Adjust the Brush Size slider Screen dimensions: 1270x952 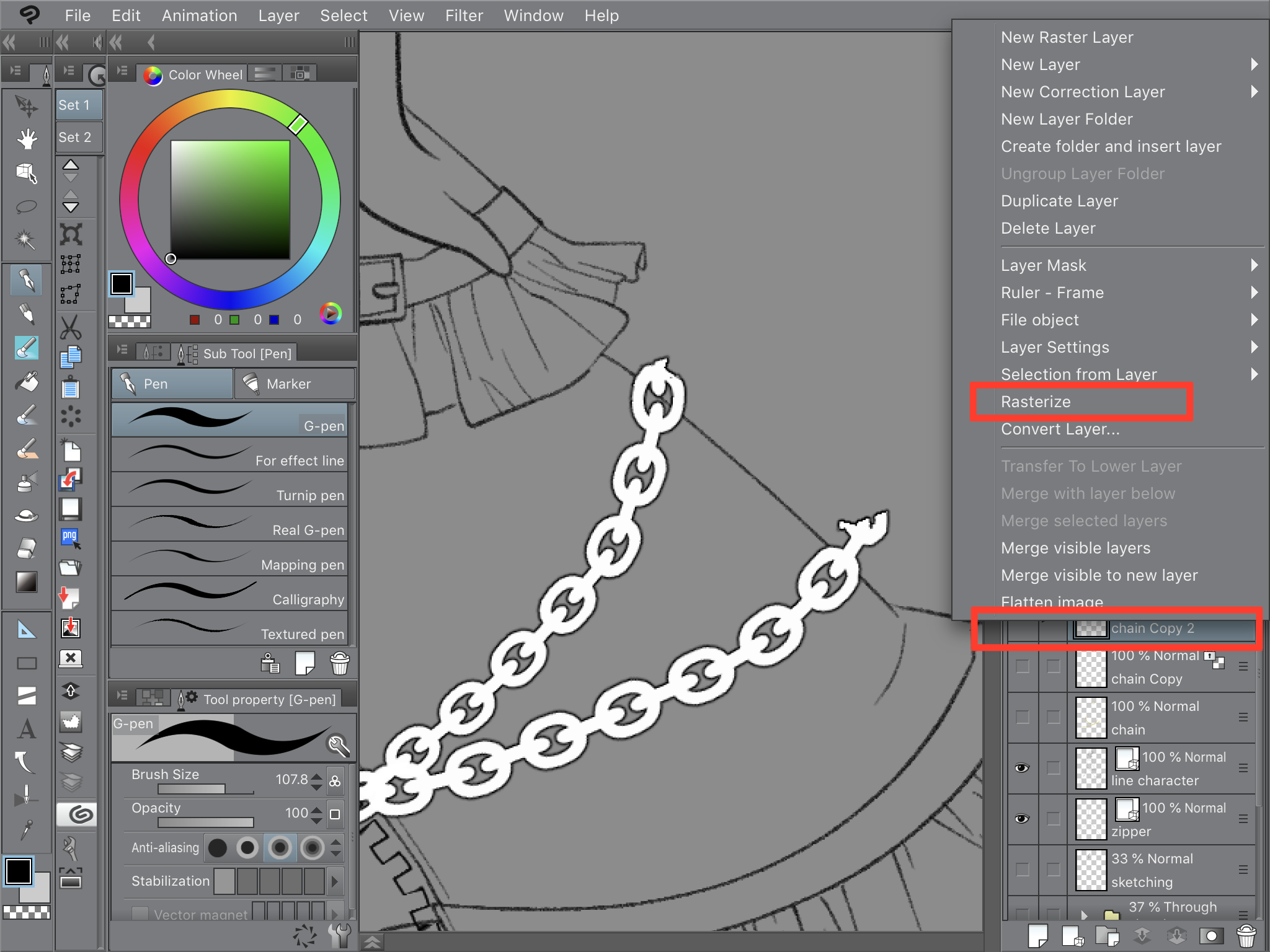[206, 790]
